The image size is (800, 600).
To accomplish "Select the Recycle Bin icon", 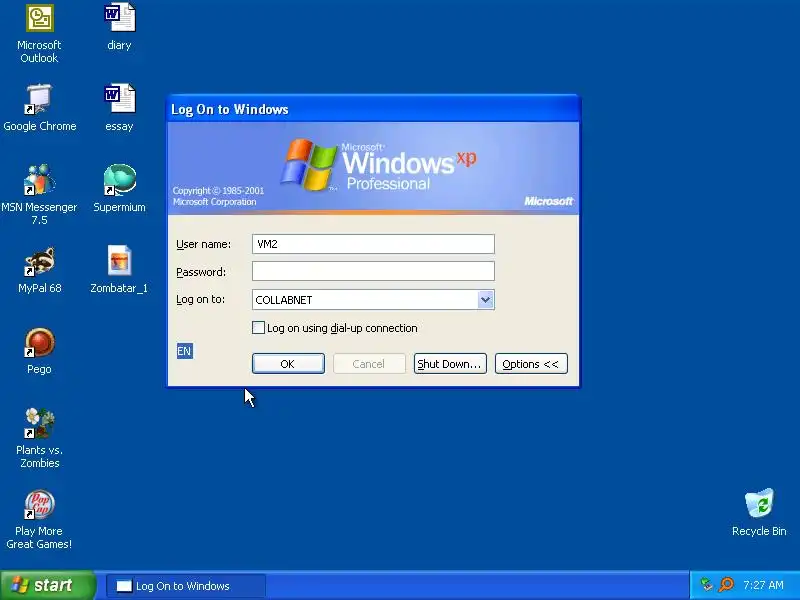I will tap(759, 504).
